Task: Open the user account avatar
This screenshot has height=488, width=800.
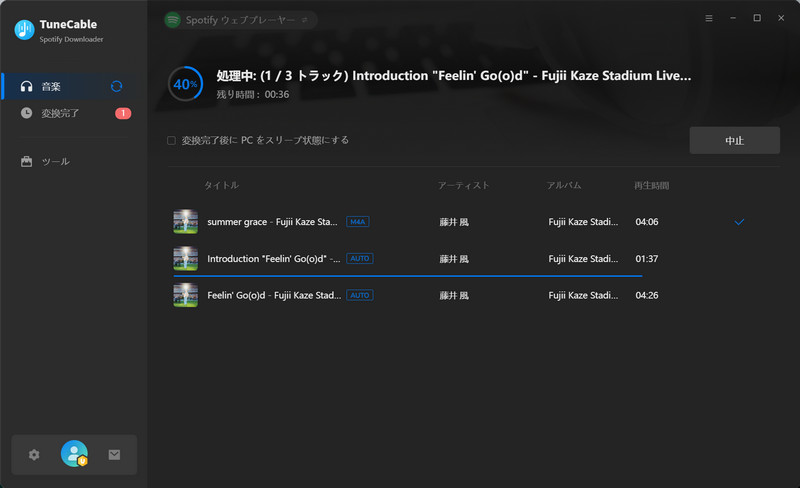Action: (74, 453)
